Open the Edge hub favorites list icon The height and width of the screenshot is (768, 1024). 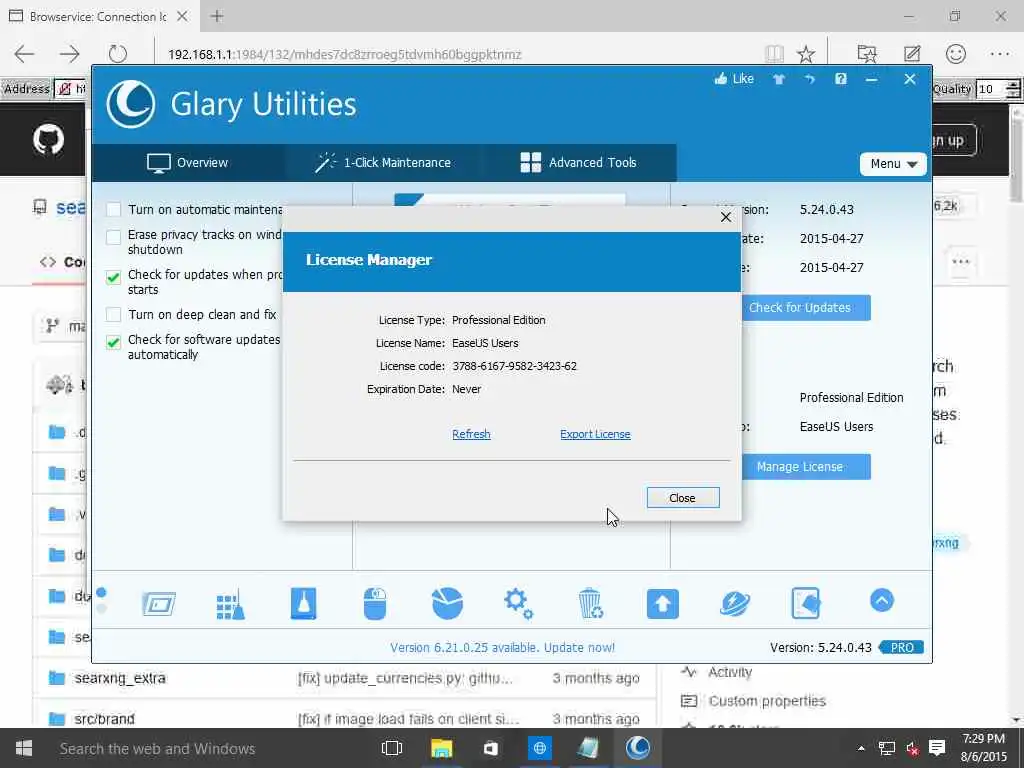coord(867,54)
